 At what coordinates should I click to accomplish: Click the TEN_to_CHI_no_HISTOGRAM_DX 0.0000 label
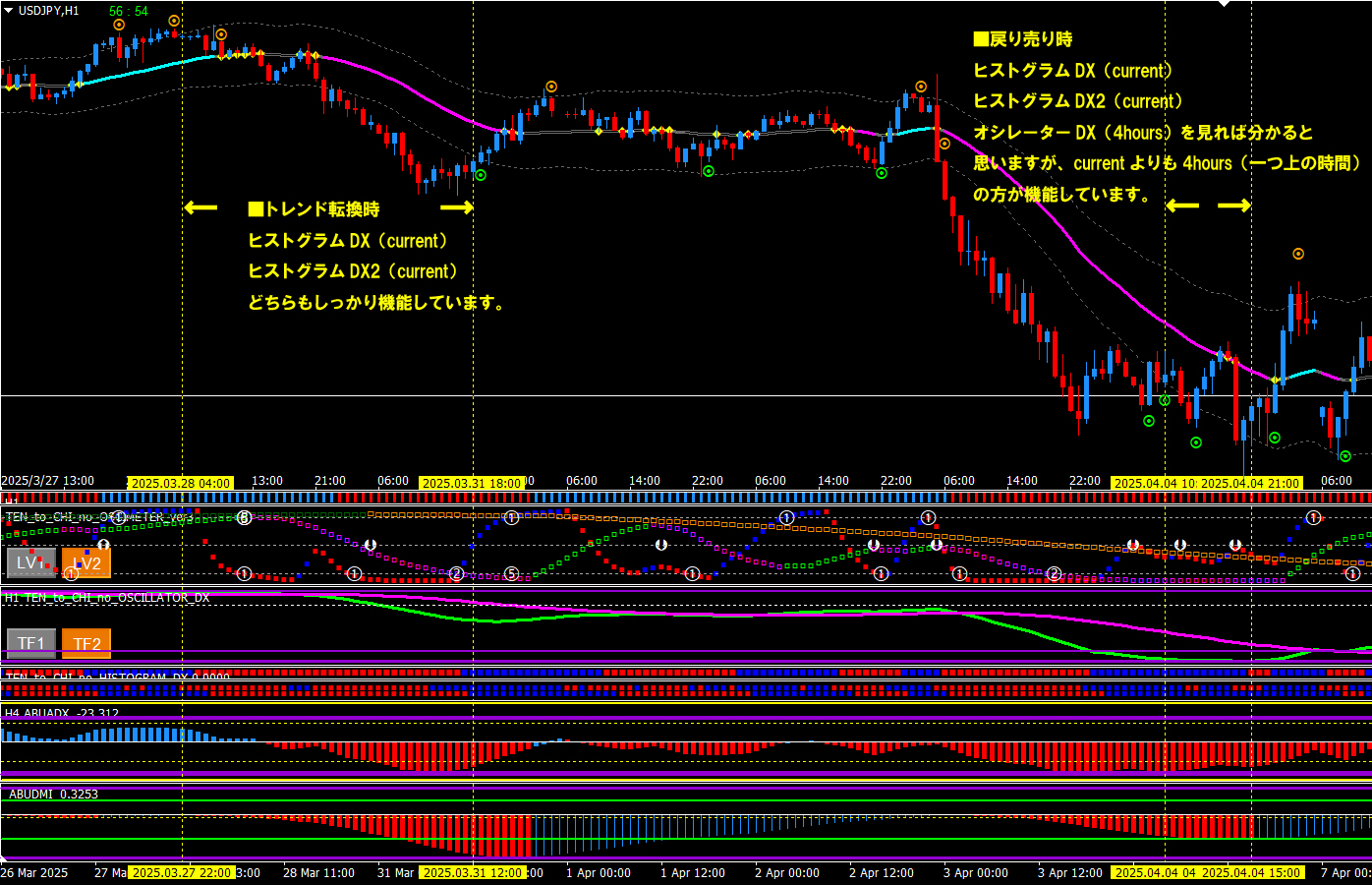tap(118, 678)
